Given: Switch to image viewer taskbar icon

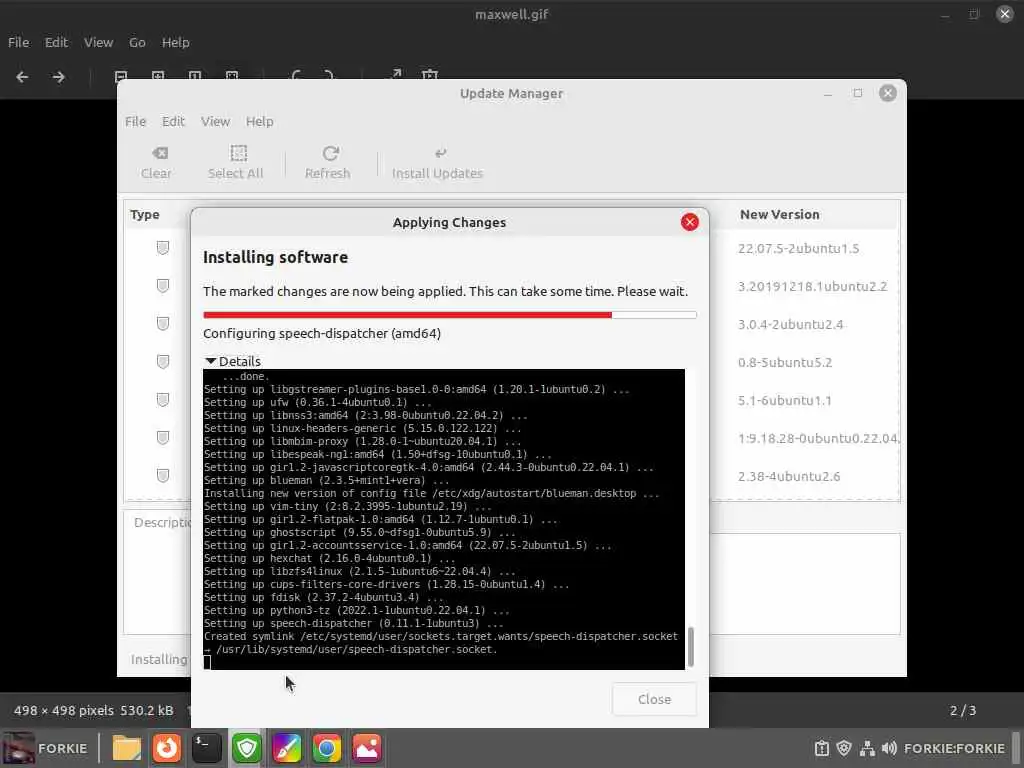Looking at the screenshot, I should (x=367, y=748).
